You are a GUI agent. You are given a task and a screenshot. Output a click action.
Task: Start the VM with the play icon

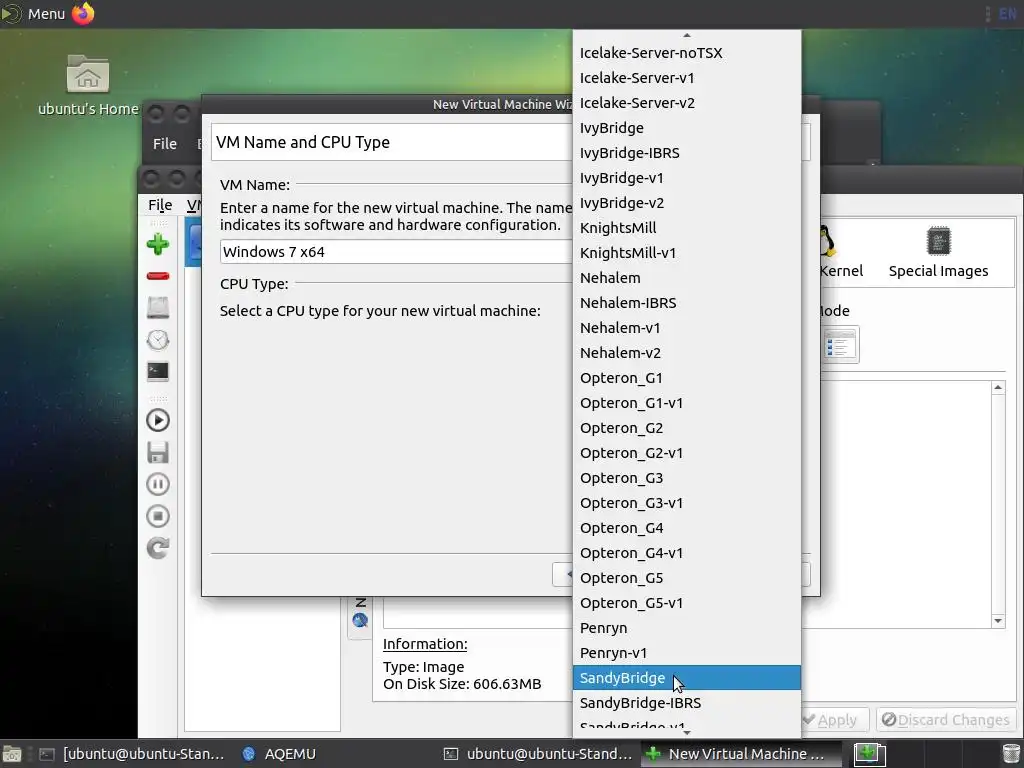(x=157, y=420)
